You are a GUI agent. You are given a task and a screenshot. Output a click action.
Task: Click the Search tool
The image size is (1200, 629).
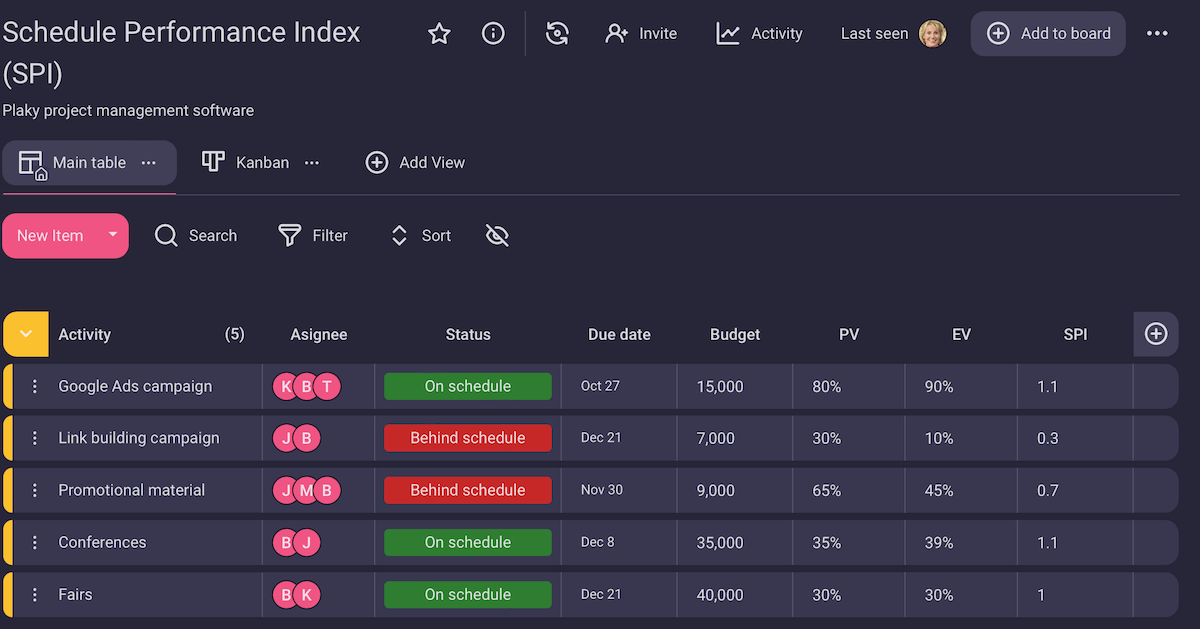pos(196,236)
